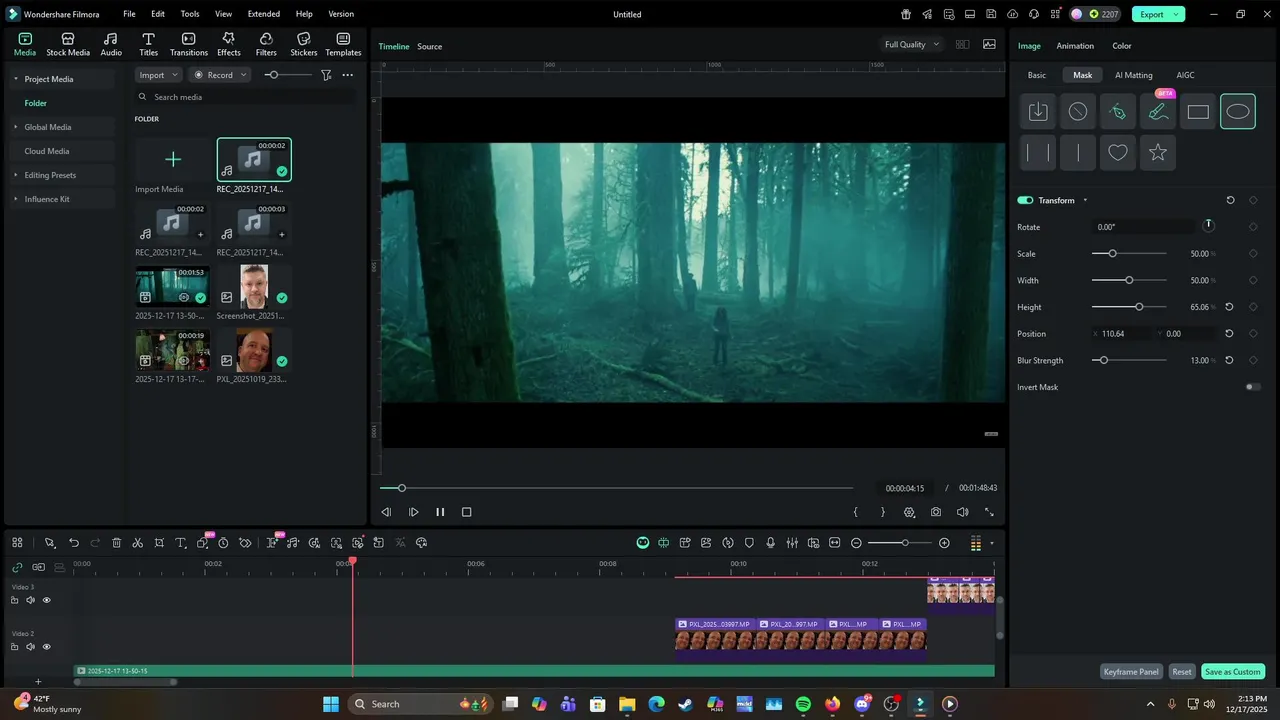Image resolution: width=1280 pixels, height=720 pixels.
Task: Open the timeline layout grid icon
Action: [x=17, y=543]
